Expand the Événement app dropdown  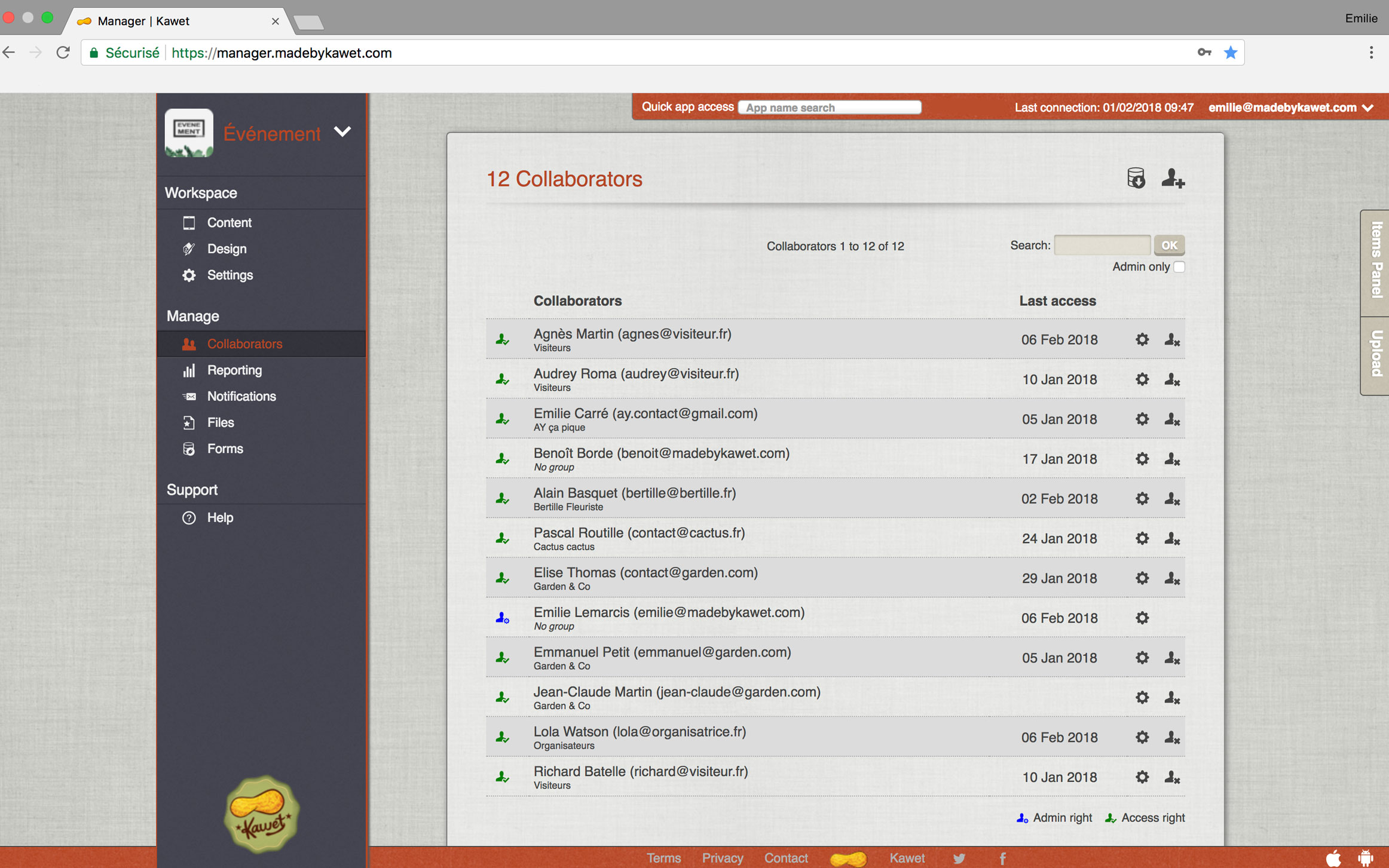pos(342,132)
